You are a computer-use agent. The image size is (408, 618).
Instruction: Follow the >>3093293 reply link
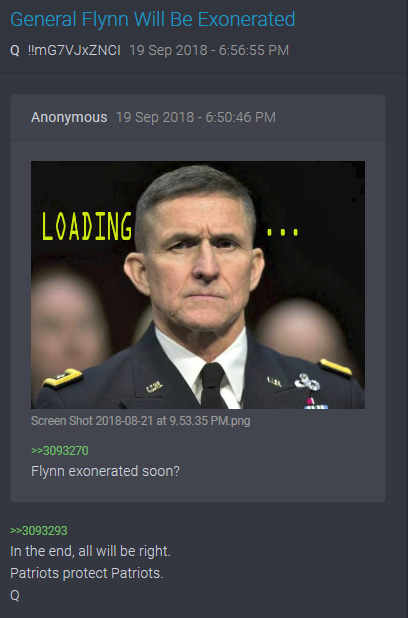pyautogui.click(x=39, y=531)
